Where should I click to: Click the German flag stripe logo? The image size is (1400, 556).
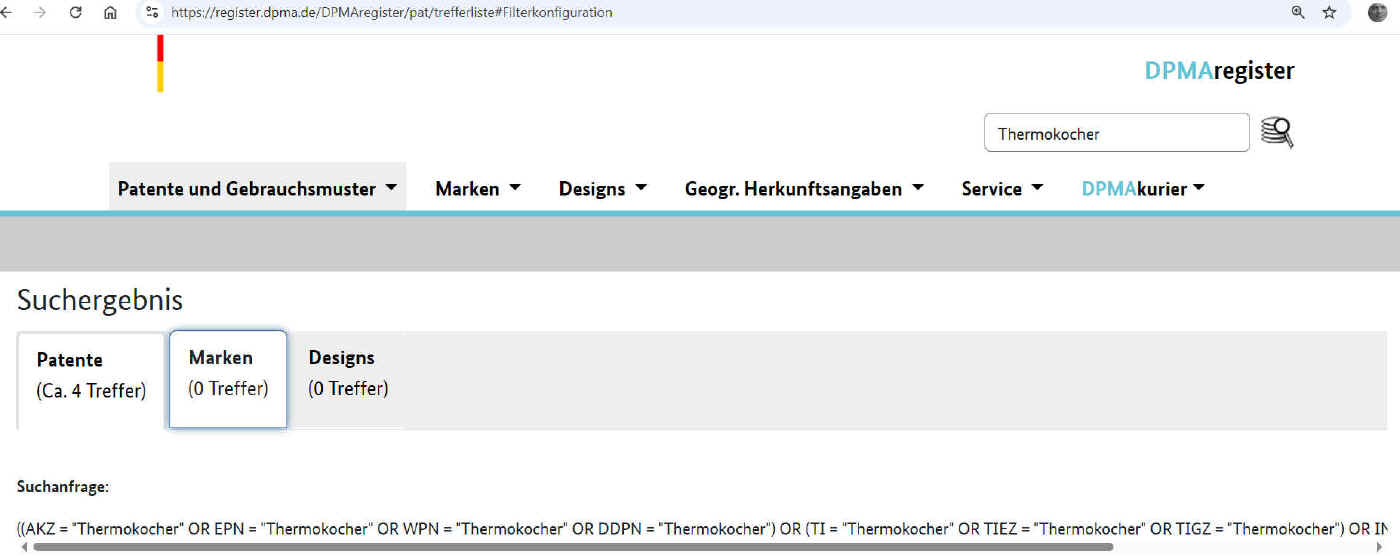point(160,63)
